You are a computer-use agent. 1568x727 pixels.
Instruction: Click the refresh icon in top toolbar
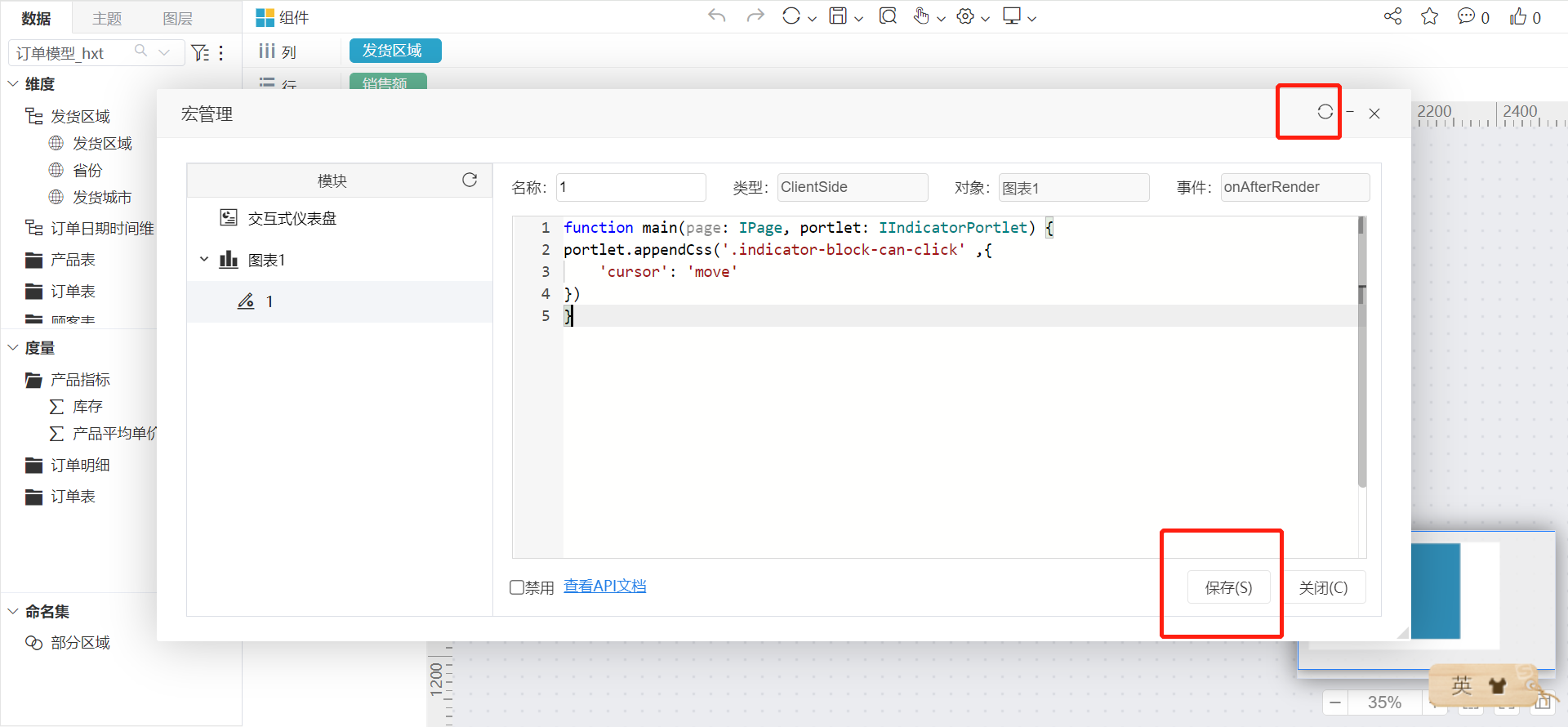tap(791, 16)
